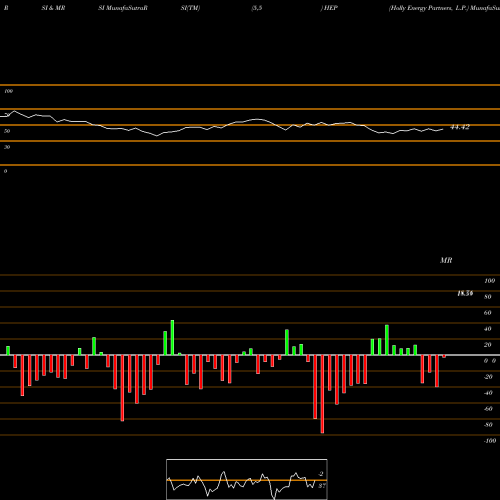Click the "(Holly Energy Partners, L.P.)" title
This screenshot has height=500, width=500.
(x=428, y=8)
